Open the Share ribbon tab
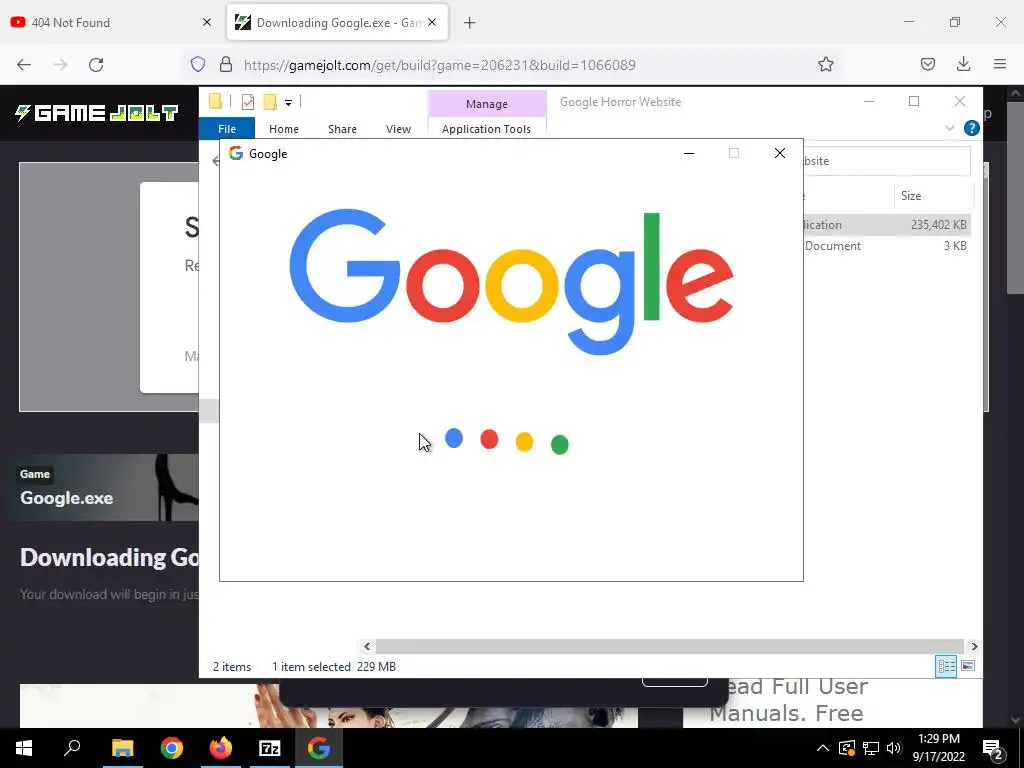 click(342, 129)
